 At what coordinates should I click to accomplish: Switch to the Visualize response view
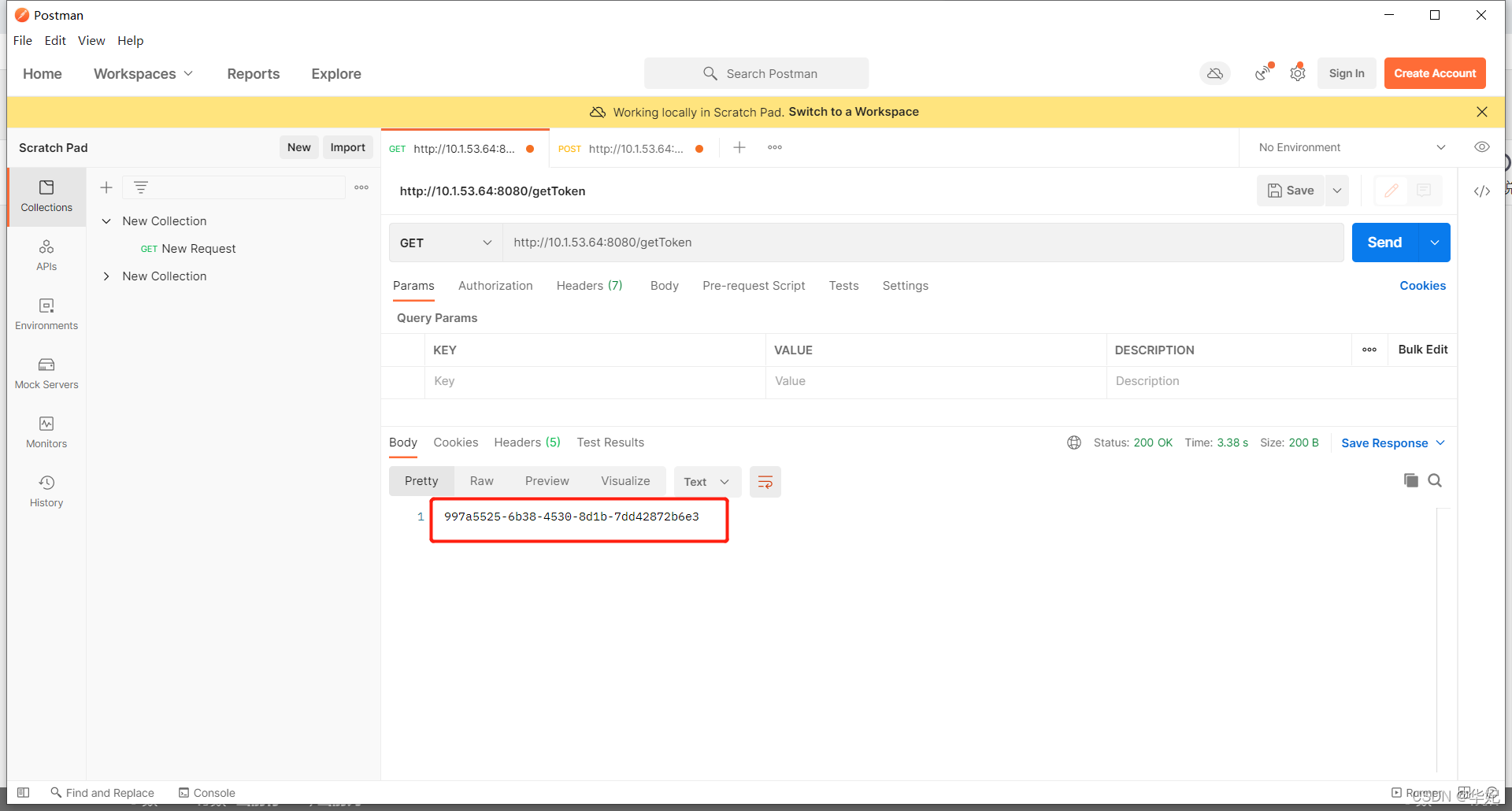pos(625,481)
